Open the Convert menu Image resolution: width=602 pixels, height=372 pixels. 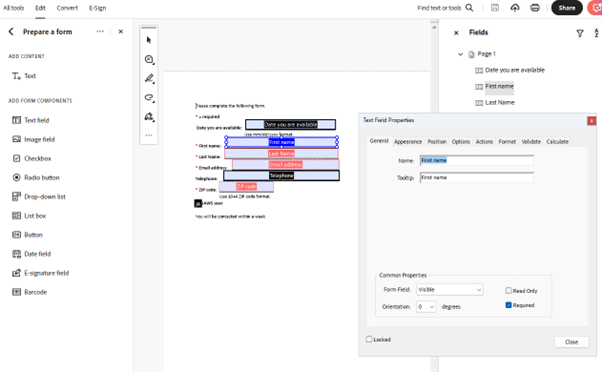click(67, 8)
